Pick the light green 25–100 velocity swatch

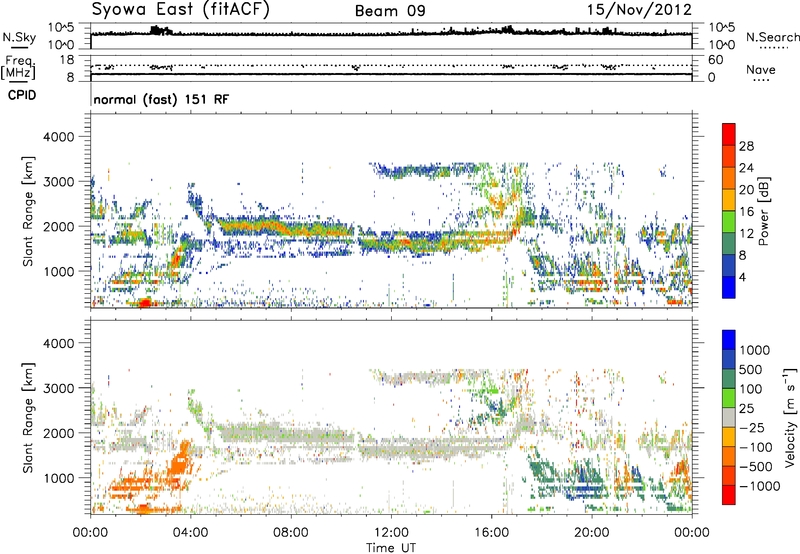[x=729, y=398]
